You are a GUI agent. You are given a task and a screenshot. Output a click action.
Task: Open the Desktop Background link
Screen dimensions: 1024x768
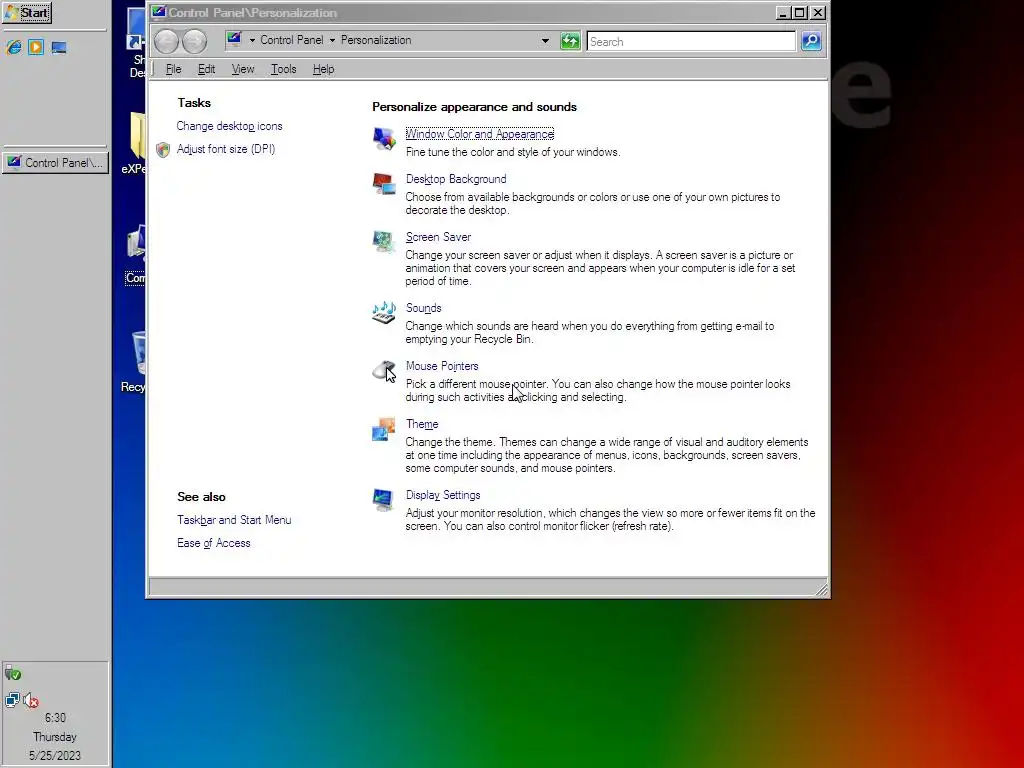(x=456, y=179)
